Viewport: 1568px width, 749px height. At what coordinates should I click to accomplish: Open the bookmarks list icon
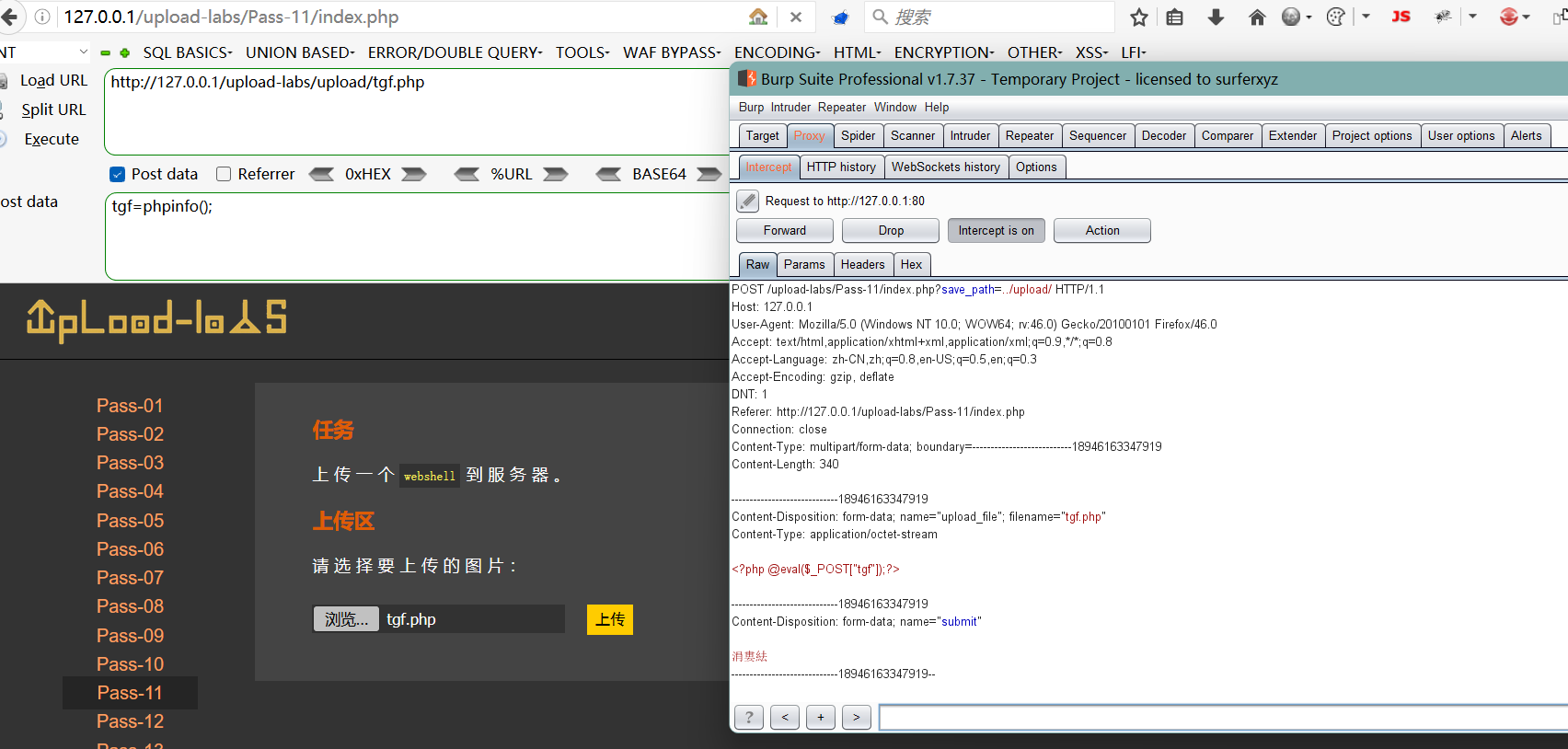point(1175,17)
